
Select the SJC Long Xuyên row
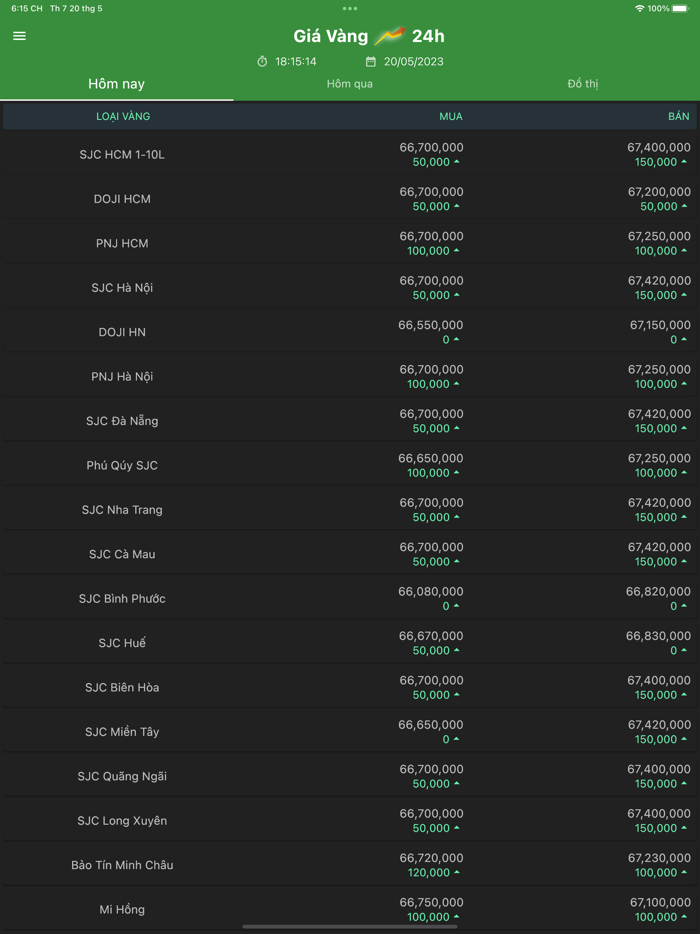click(350, 820)
